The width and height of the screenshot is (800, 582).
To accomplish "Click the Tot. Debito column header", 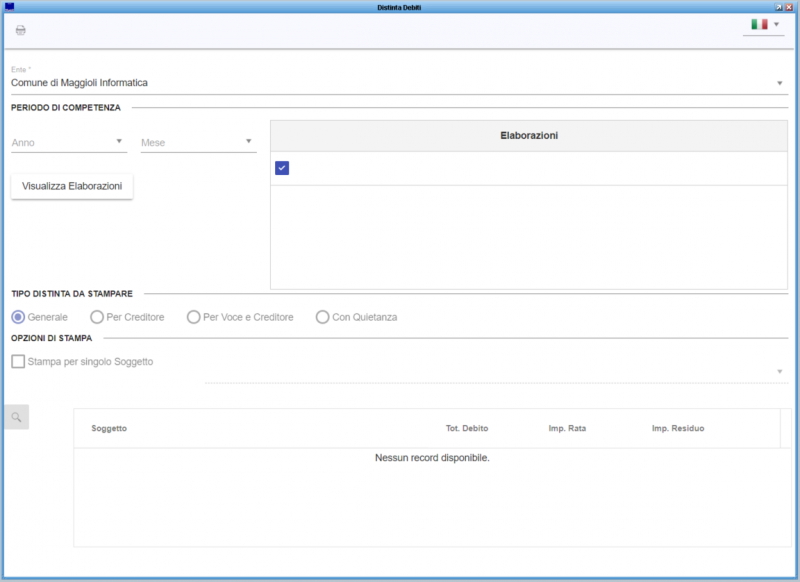I will click(x=466, y=429).
